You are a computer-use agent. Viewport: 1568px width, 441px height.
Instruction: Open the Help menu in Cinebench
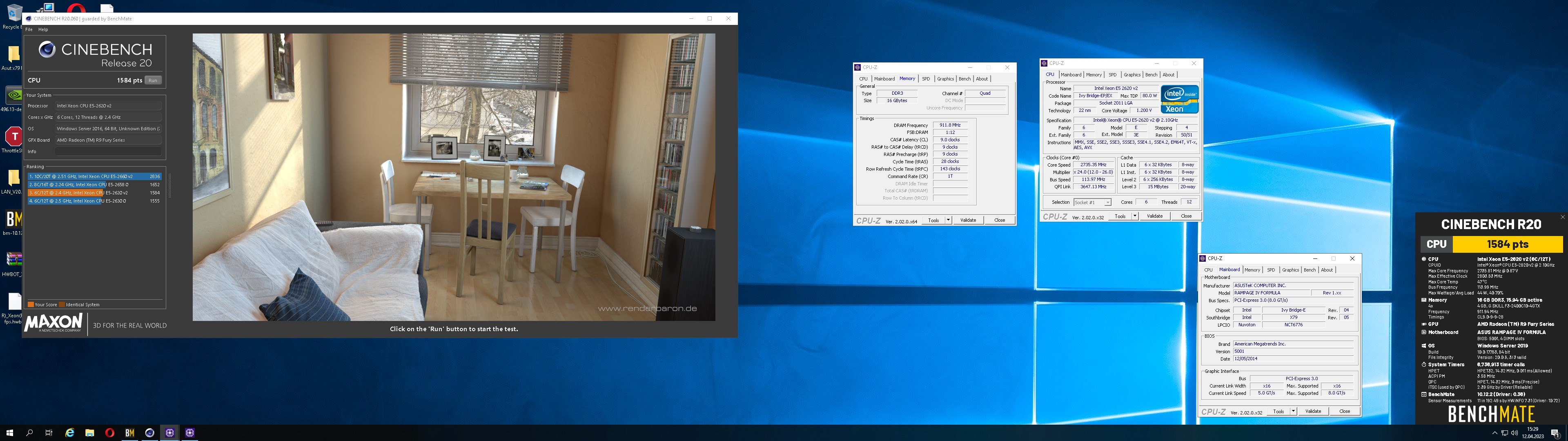pyautogui.click(x=43, y=29)
